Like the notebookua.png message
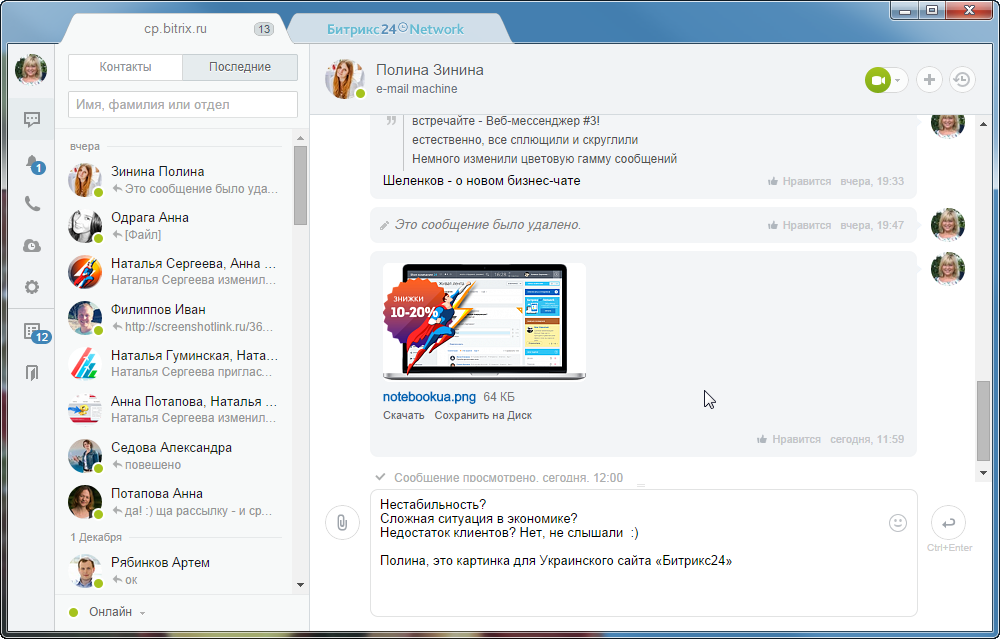1000x639 pixels. [789, 439]
